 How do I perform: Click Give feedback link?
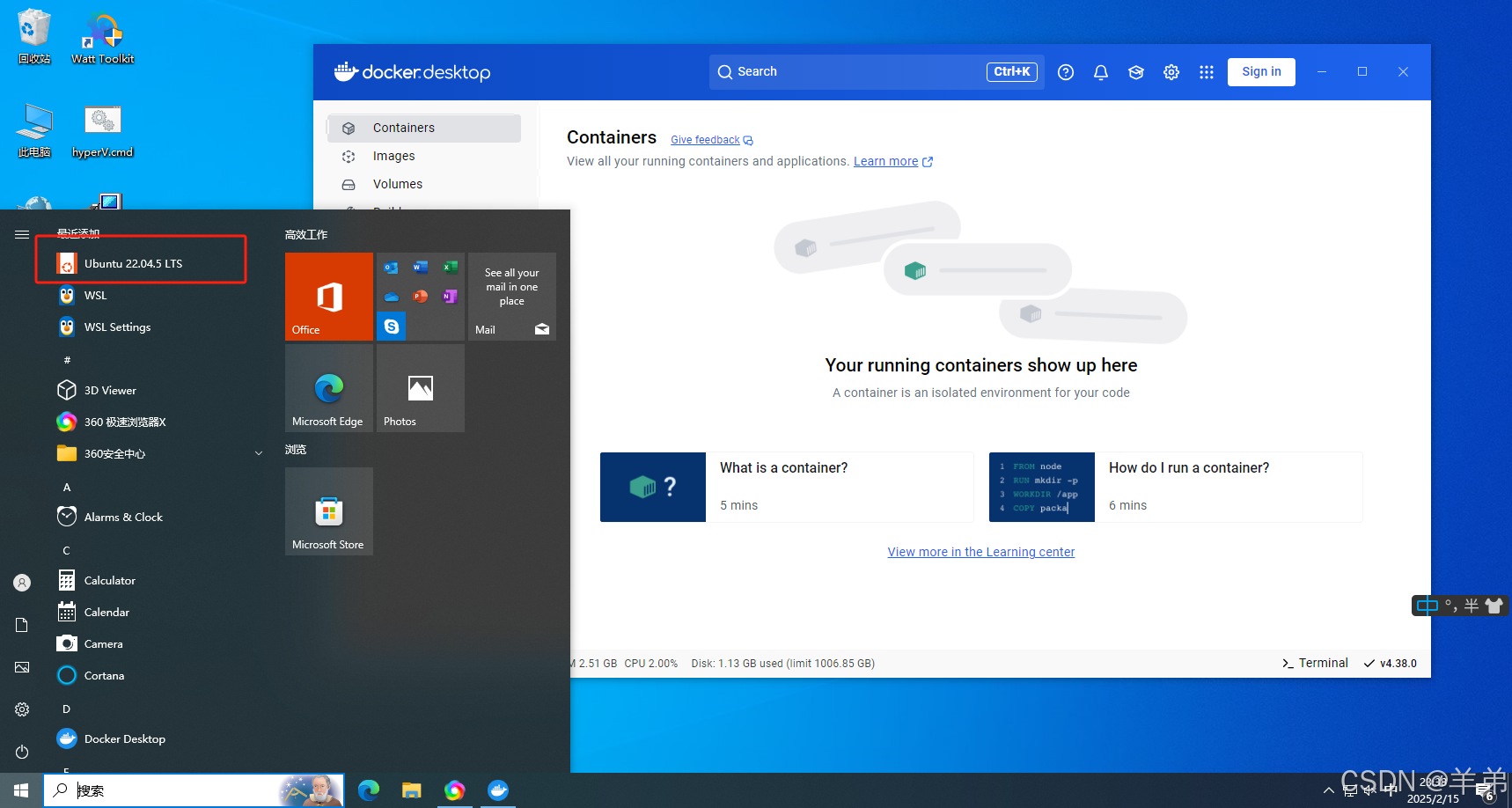(711, 140)
